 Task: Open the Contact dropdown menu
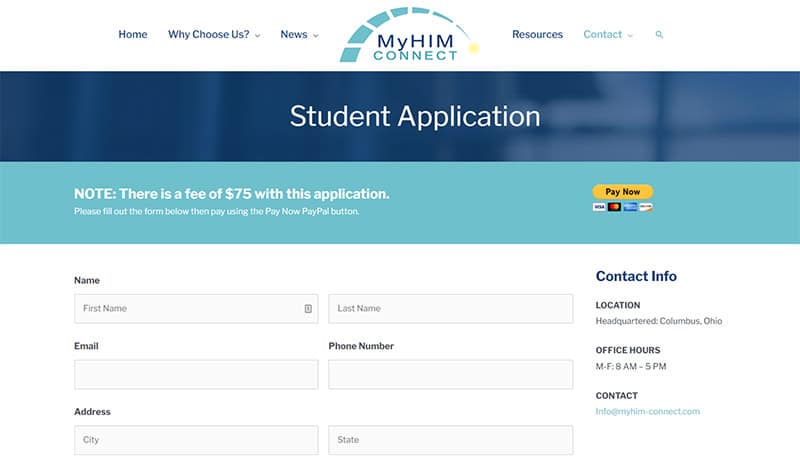click(608, 35)
